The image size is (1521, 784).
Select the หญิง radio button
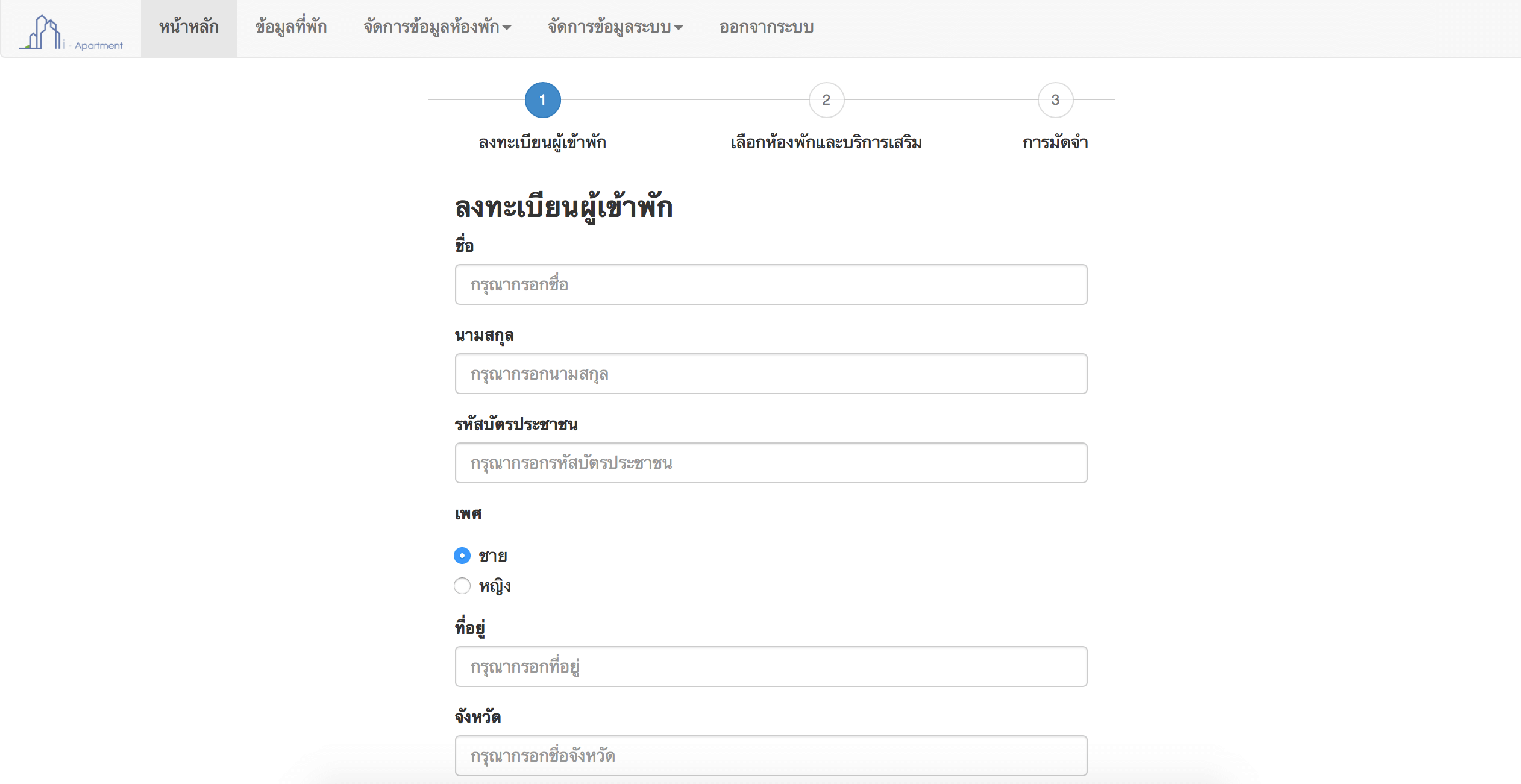click(x=462, y=586)
